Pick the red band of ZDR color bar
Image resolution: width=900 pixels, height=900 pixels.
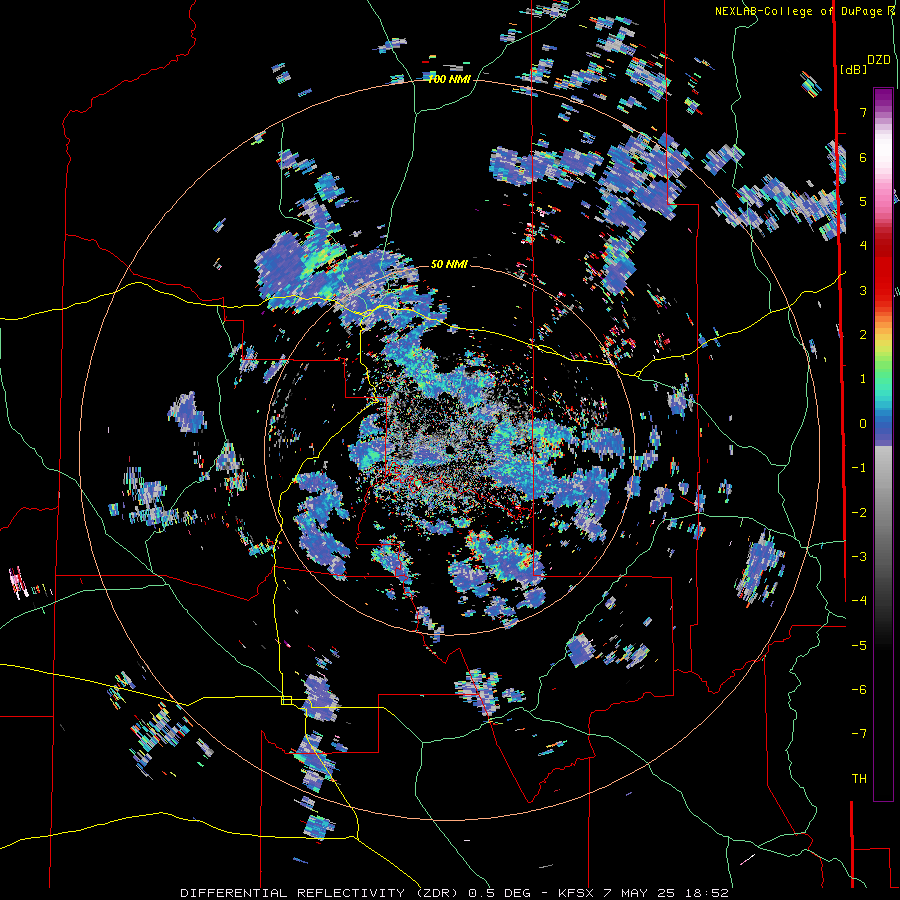(x=883, y=270)
